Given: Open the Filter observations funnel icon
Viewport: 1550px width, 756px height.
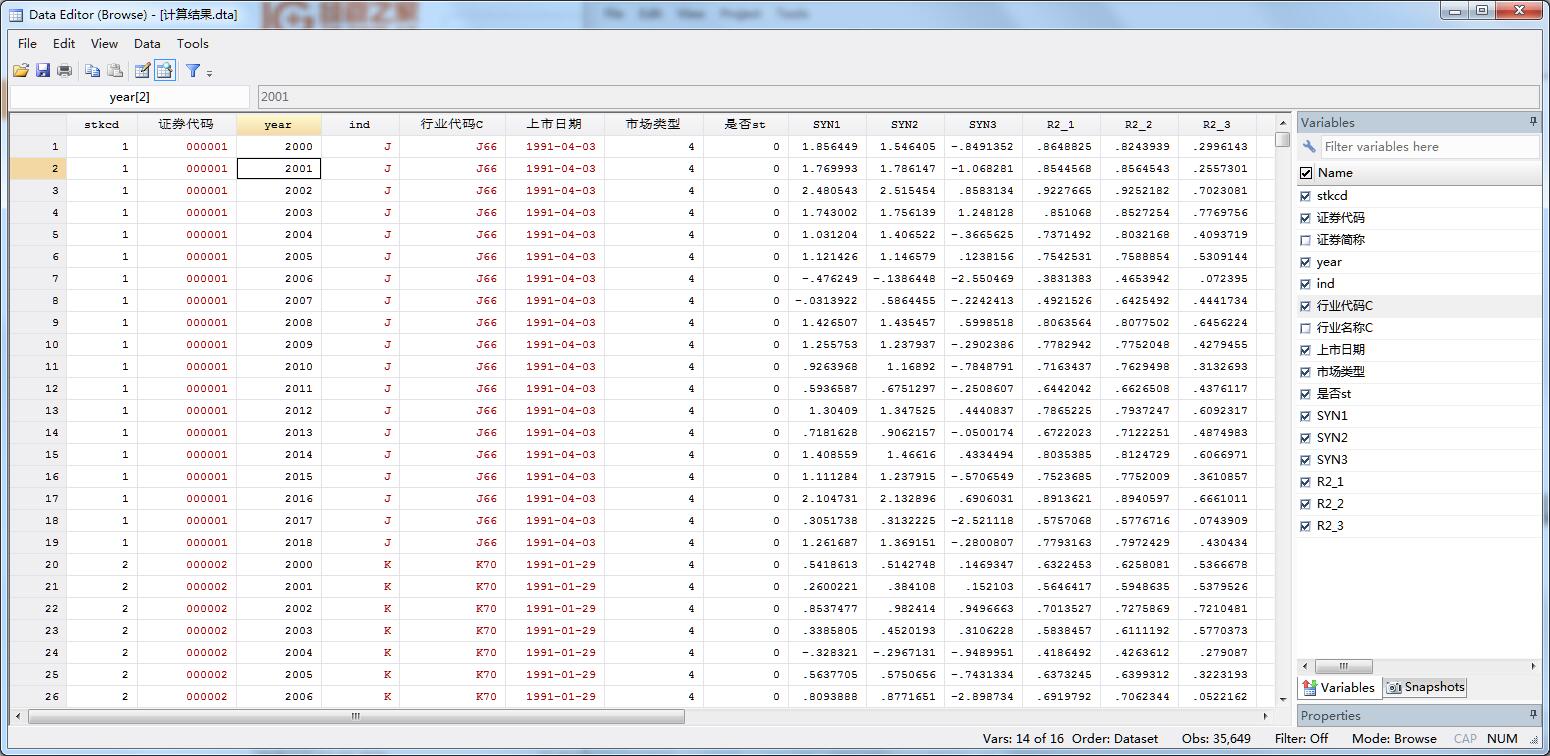Looking at the screenshot, I should [193, 70].
